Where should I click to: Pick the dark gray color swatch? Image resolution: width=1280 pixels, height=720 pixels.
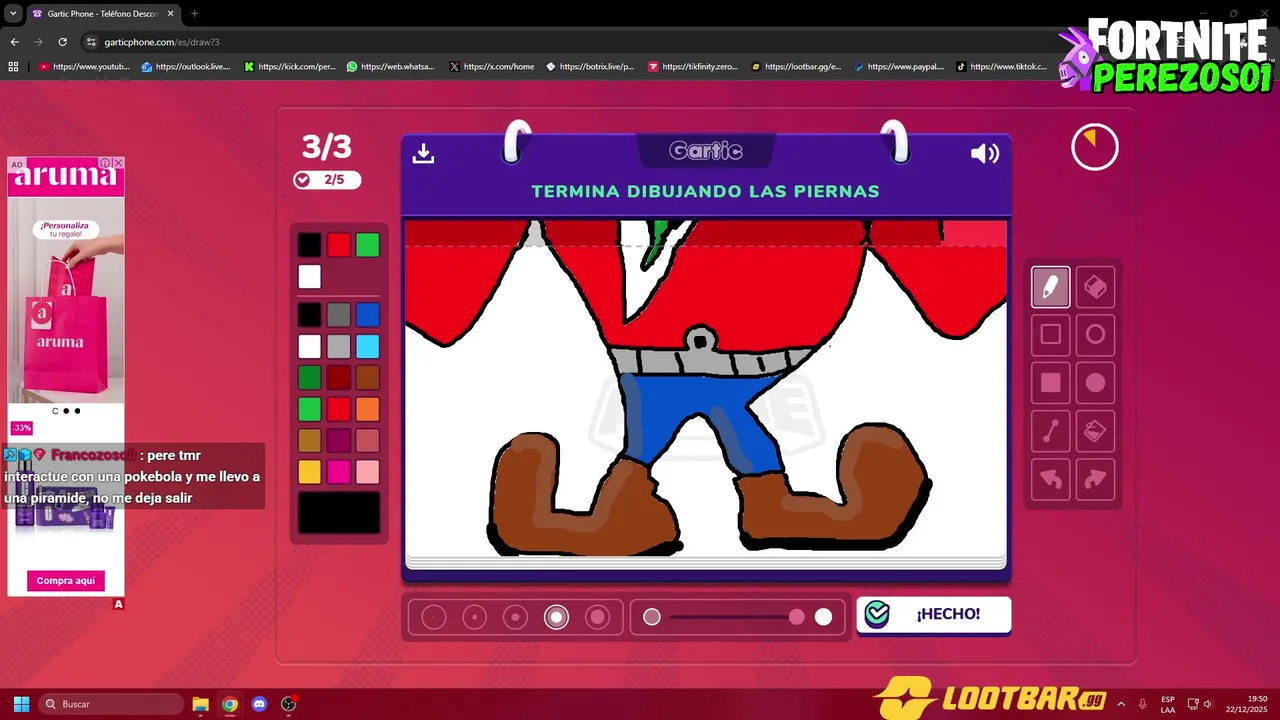[339, 315]
